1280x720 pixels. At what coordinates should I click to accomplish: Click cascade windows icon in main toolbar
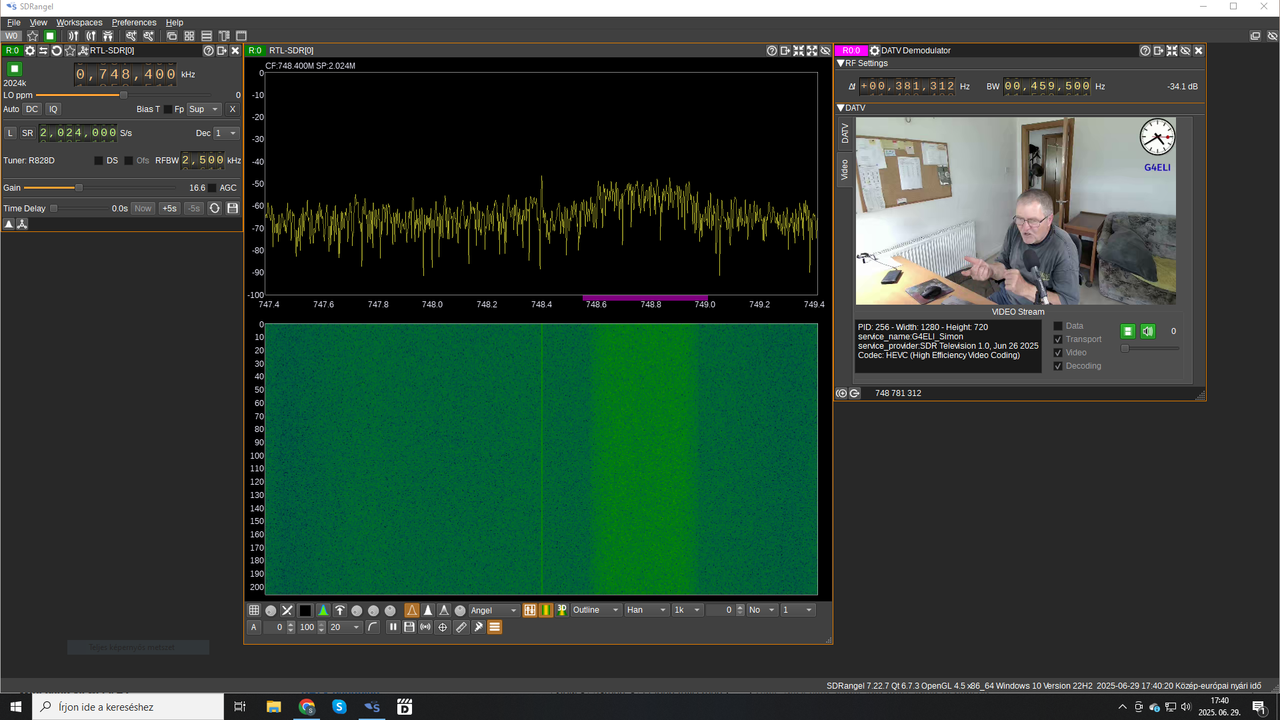pyautogui.click(x=172, y=36)
